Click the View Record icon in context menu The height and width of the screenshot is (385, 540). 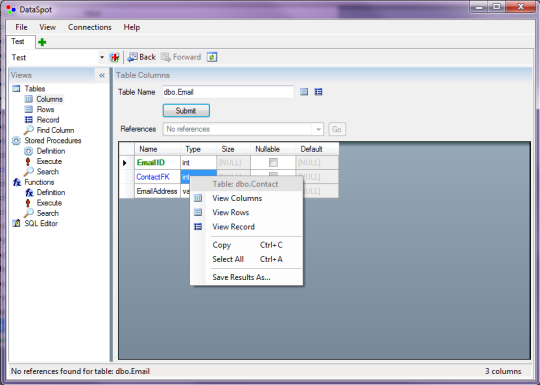point(198,227)
